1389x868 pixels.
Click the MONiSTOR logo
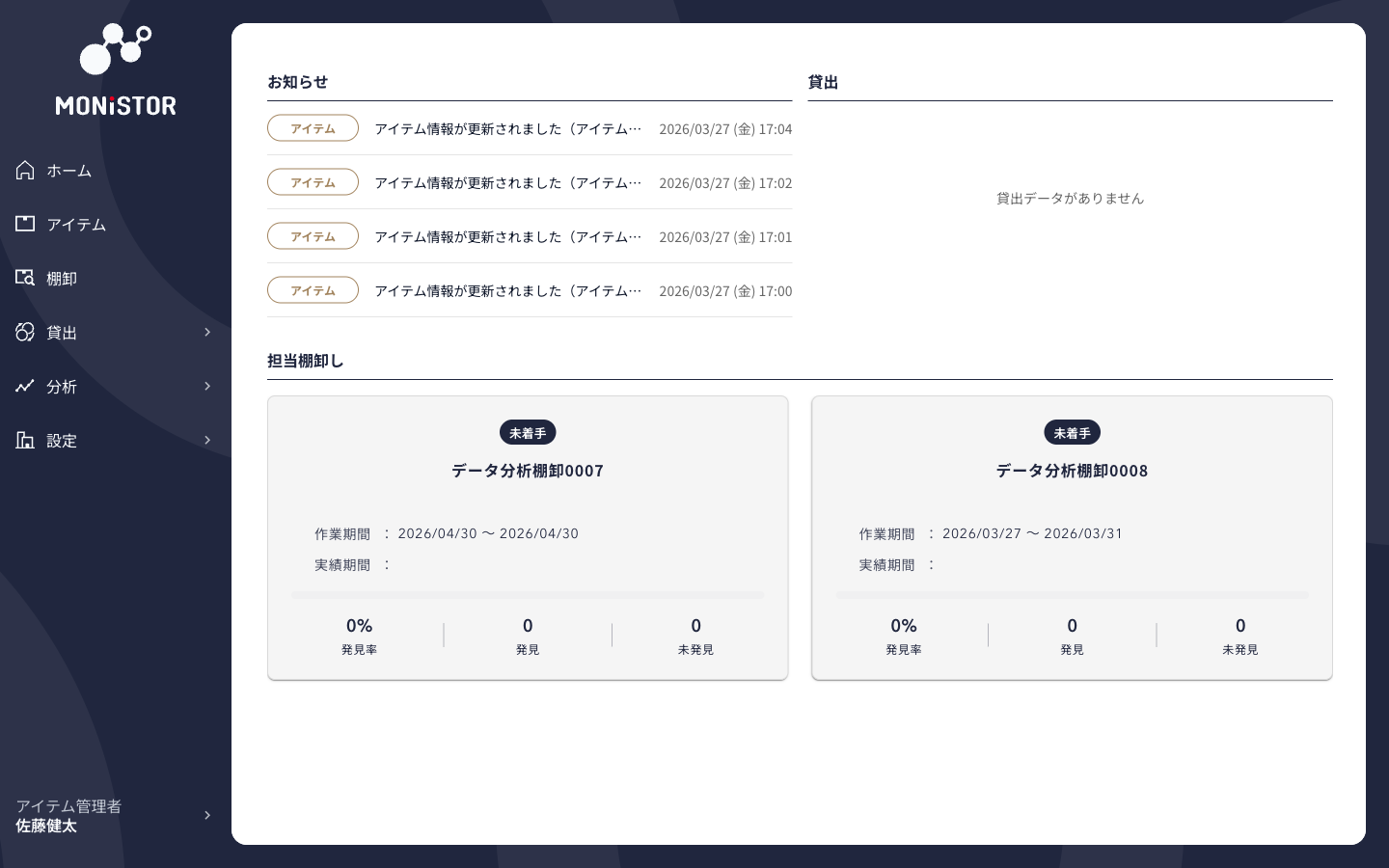pyautogui.click(x=116, y=70)
